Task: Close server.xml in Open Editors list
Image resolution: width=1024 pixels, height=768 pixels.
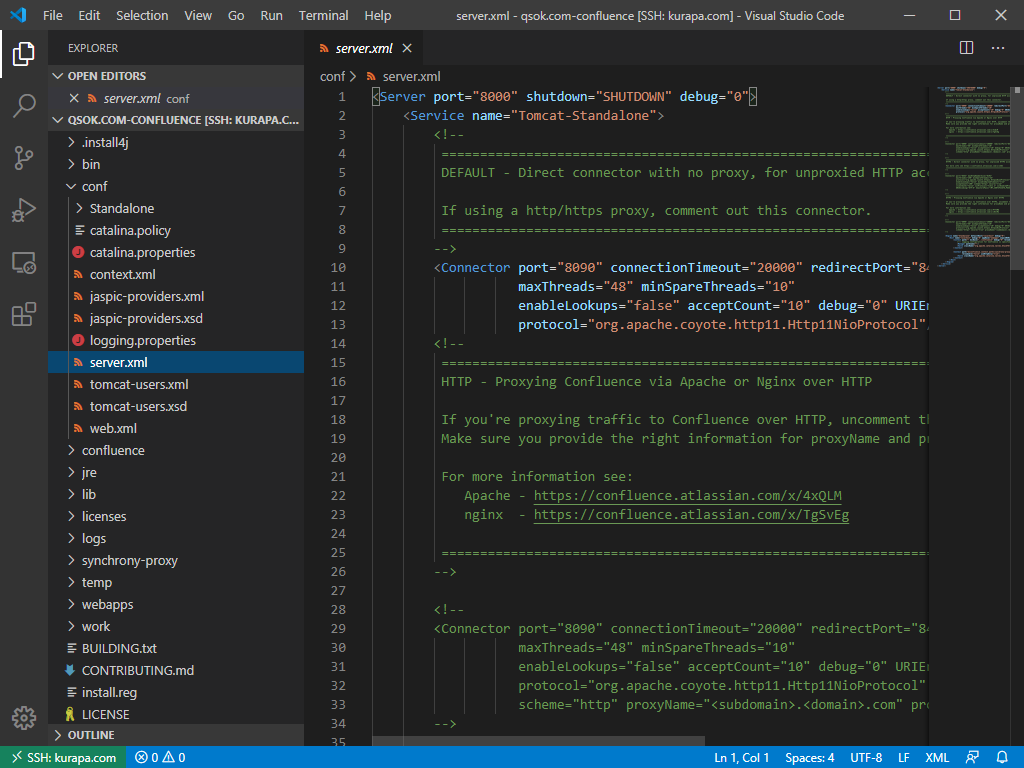Action: pyautogui.click(x=73, y=98)
